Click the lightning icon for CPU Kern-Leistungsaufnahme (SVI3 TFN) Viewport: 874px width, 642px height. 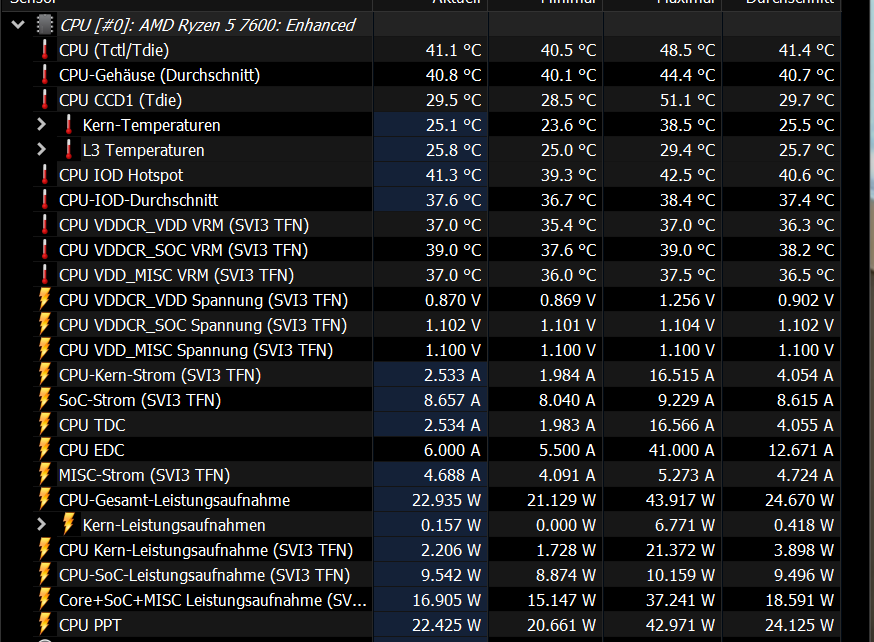point(45,549)
